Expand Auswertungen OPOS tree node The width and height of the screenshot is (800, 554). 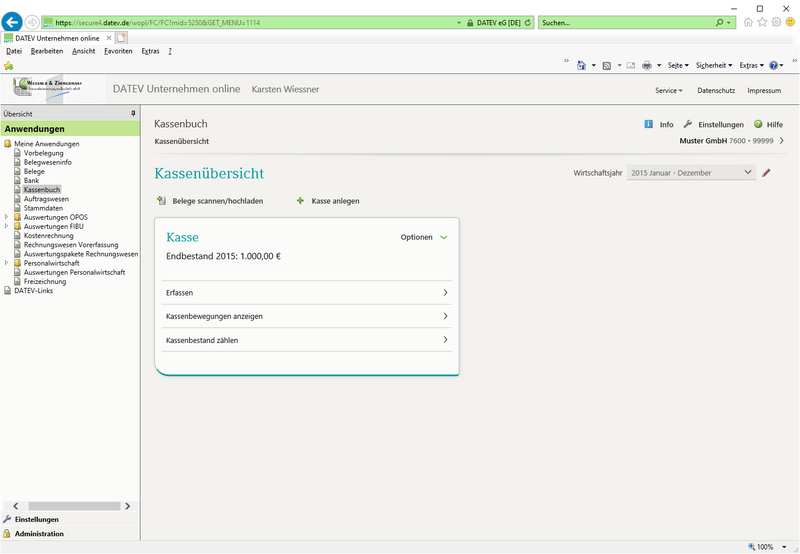tap(6, 217)
